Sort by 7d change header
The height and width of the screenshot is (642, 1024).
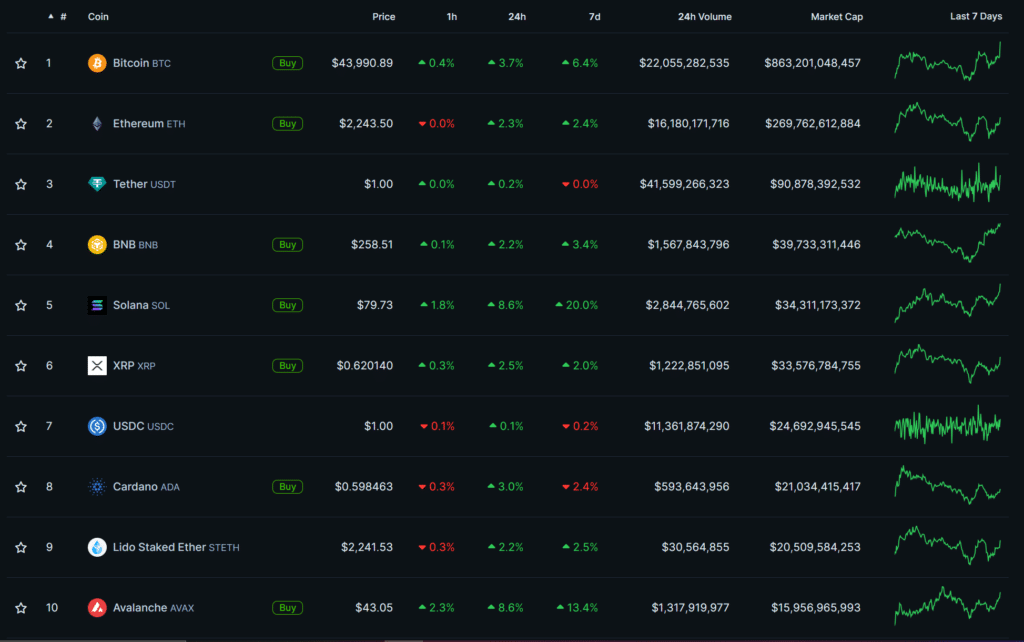[594, 16]
